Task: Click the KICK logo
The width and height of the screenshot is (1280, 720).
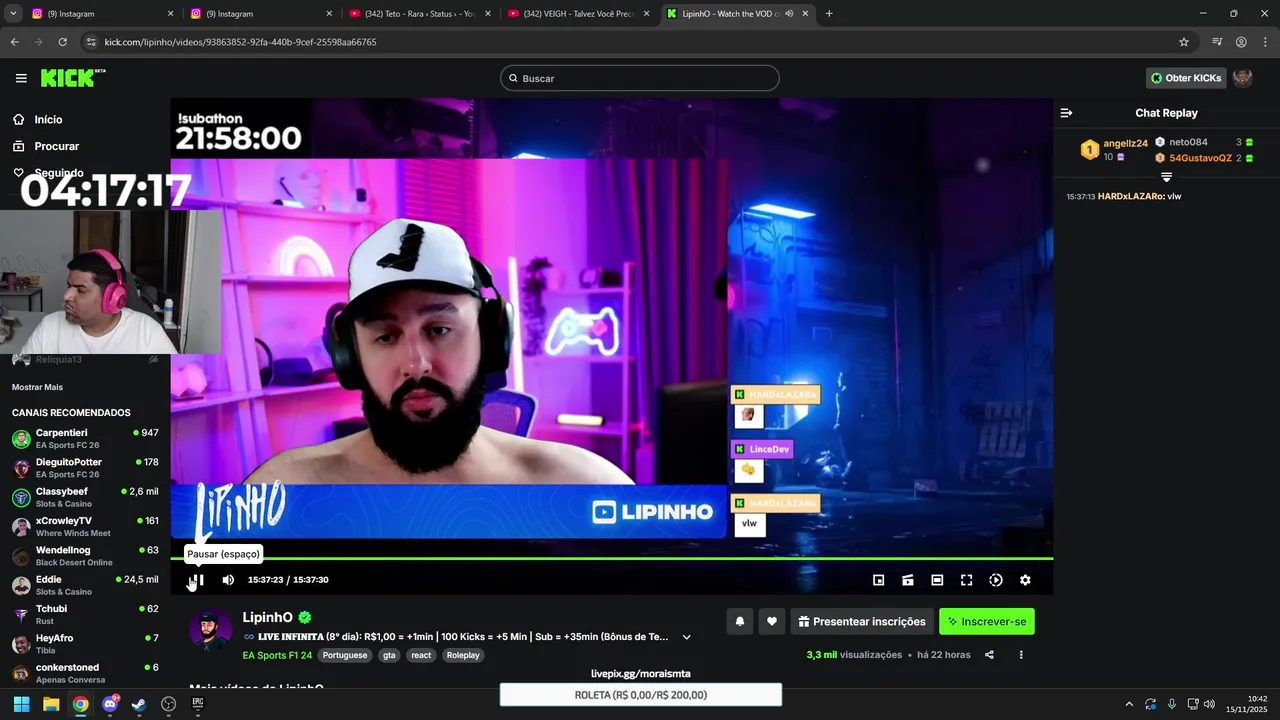Action: tap(73, 78)
